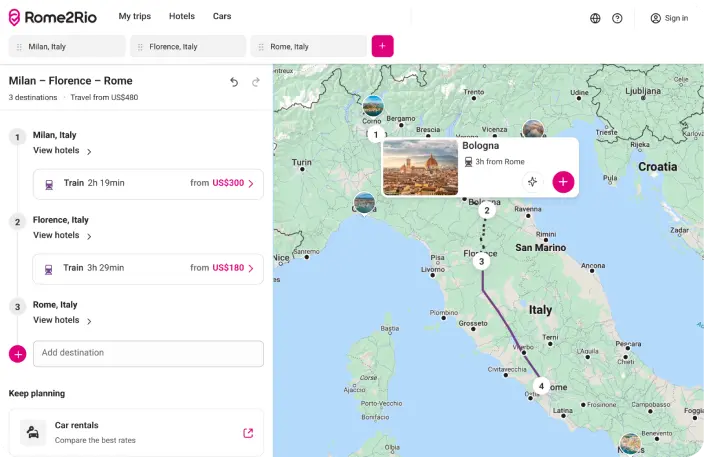Add Bologna with the pink plus button
Image resolution: width=704 pixels, height=457 pixels.
(x=563, y=182)
